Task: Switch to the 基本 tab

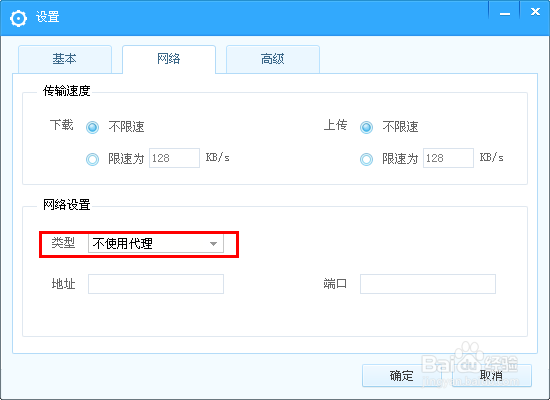Action: tap(65, 59)
